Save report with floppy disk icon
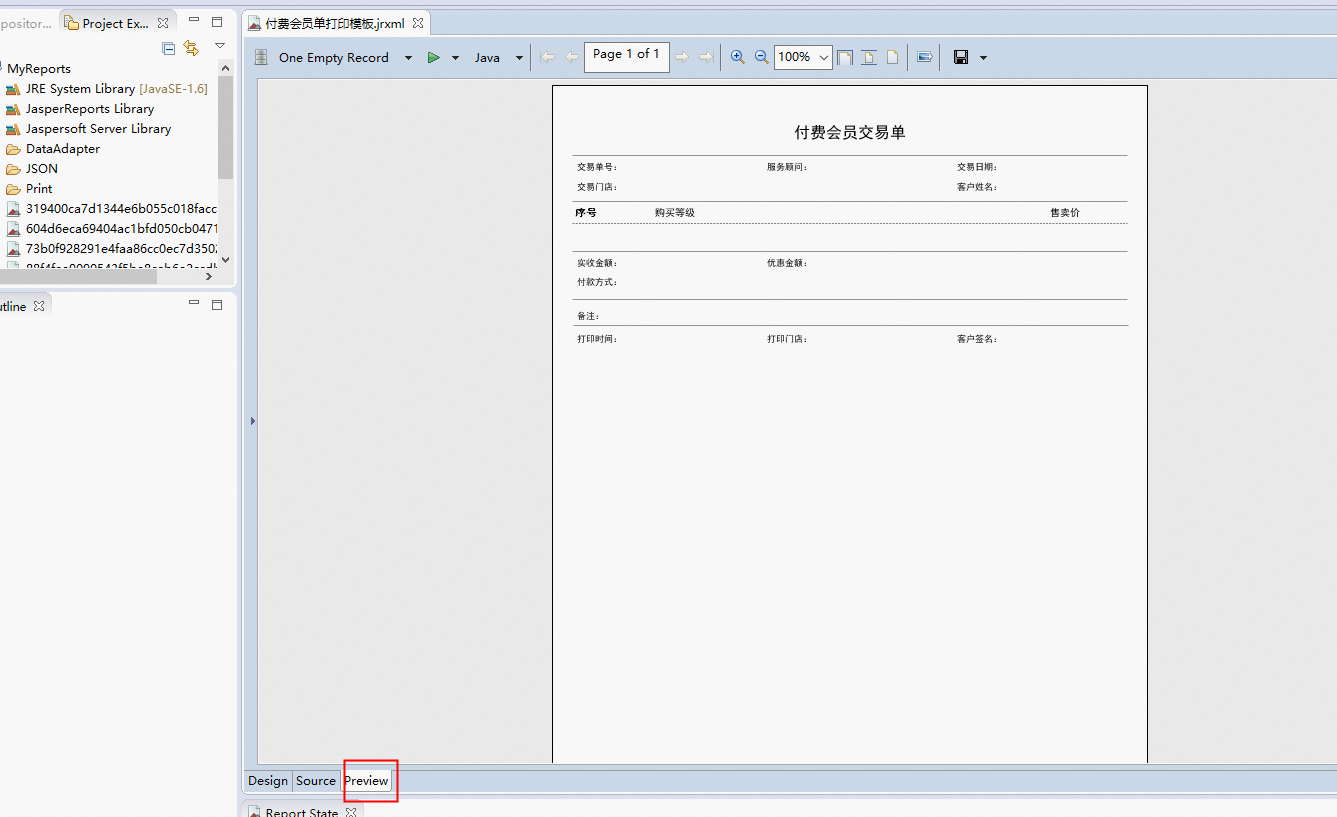Screen dimensions: 1337x817 click(x=961, y=58)
